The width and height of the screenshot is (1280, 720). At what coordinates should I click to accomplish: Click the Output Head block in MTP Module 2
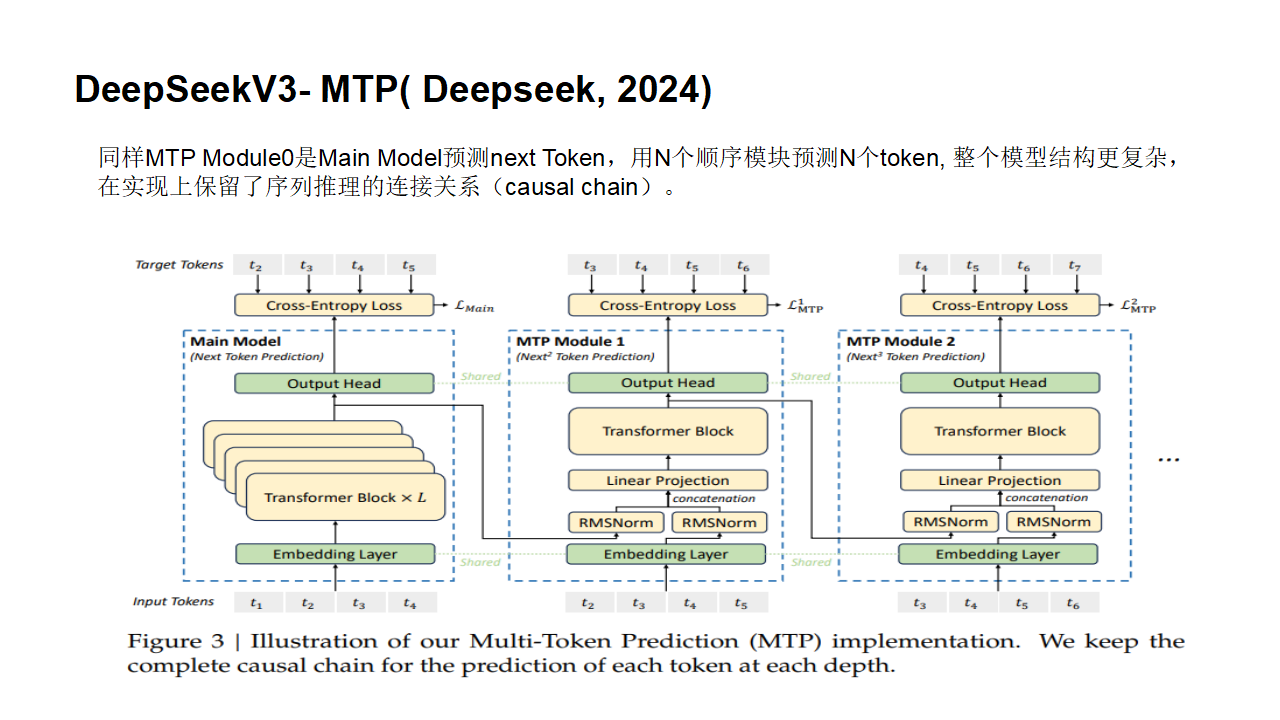tap(1000, 383)
